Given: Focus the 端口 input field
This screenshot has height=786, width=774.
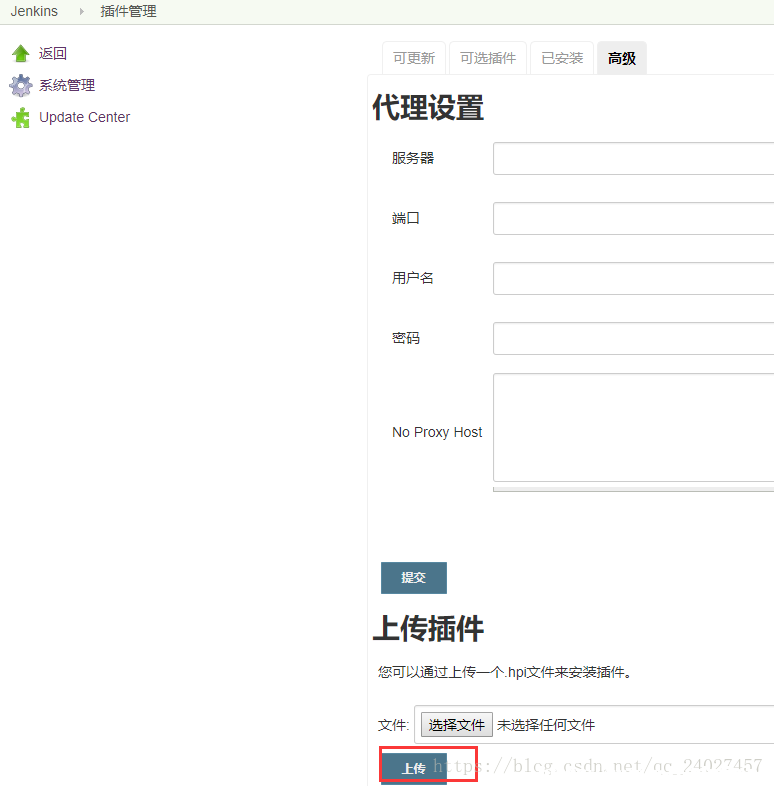Looking at the screenshot, I should click(634, 219).
